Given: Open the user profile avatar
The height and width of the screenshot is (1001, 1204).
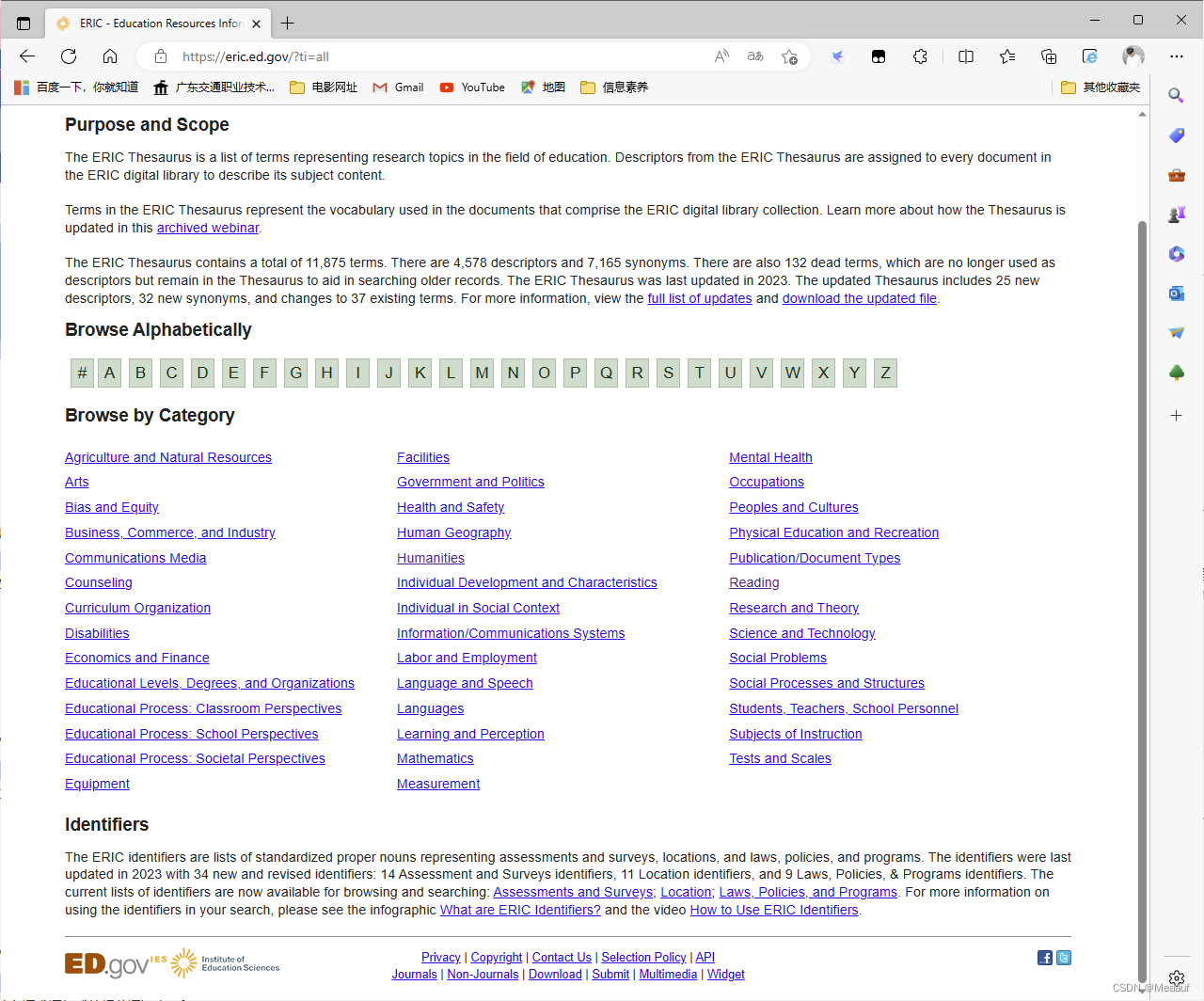Looking at the screenshot, I should 1133,56.
